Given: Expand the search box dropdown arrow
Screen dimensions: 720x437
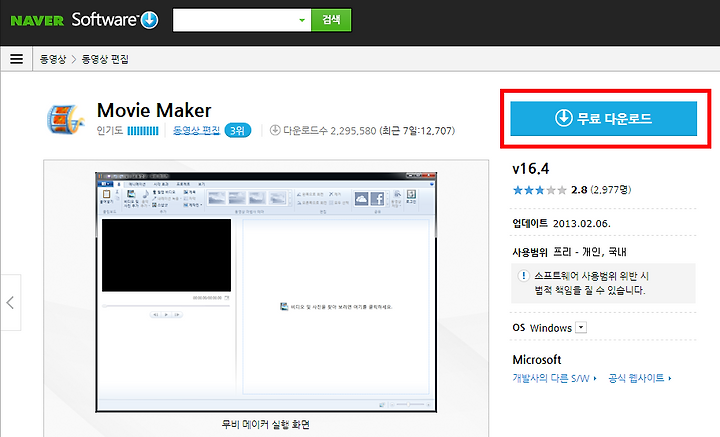Looking at the screenshot, I should pyautogui.click(x=302, y=20).
